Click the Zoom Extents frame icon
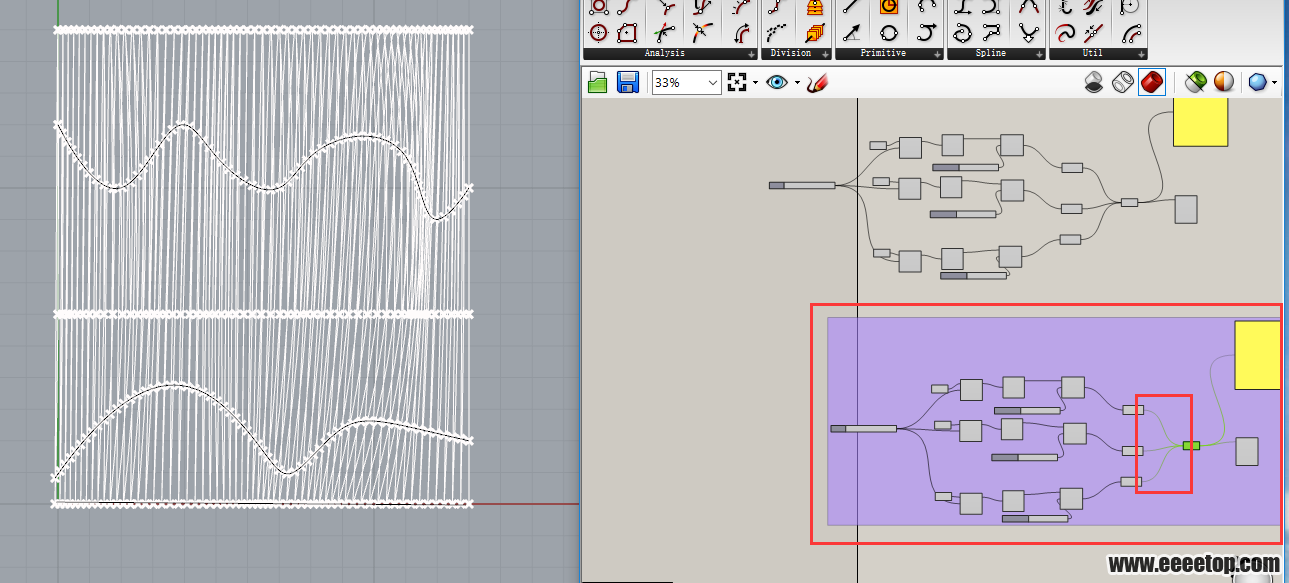The image size is (1289, 583). (738, 82)
